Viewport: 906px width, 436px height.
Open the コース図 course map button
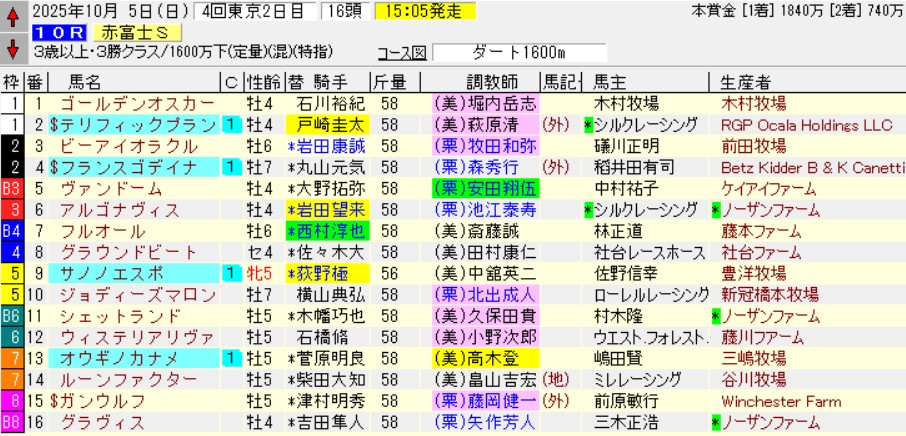click(x=402, y=52)
